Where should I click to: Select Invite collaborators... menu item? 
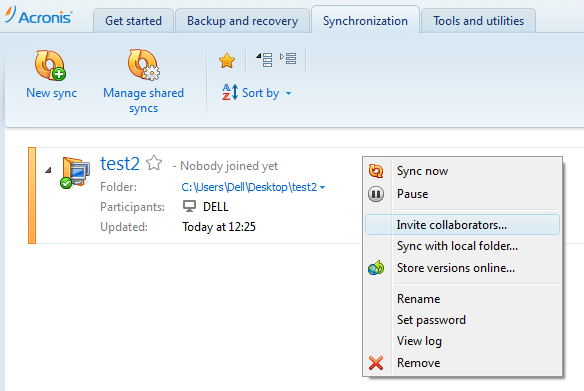point(462,225)
